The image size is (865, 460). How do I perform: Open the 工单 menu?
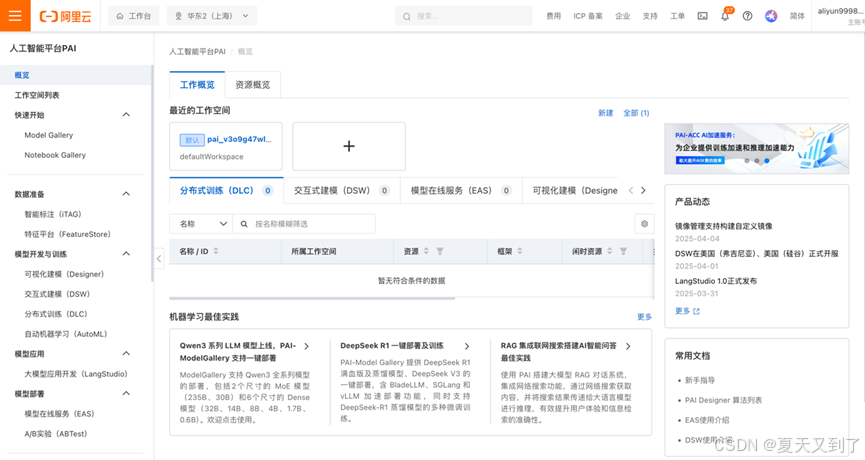tap(677, 16)
